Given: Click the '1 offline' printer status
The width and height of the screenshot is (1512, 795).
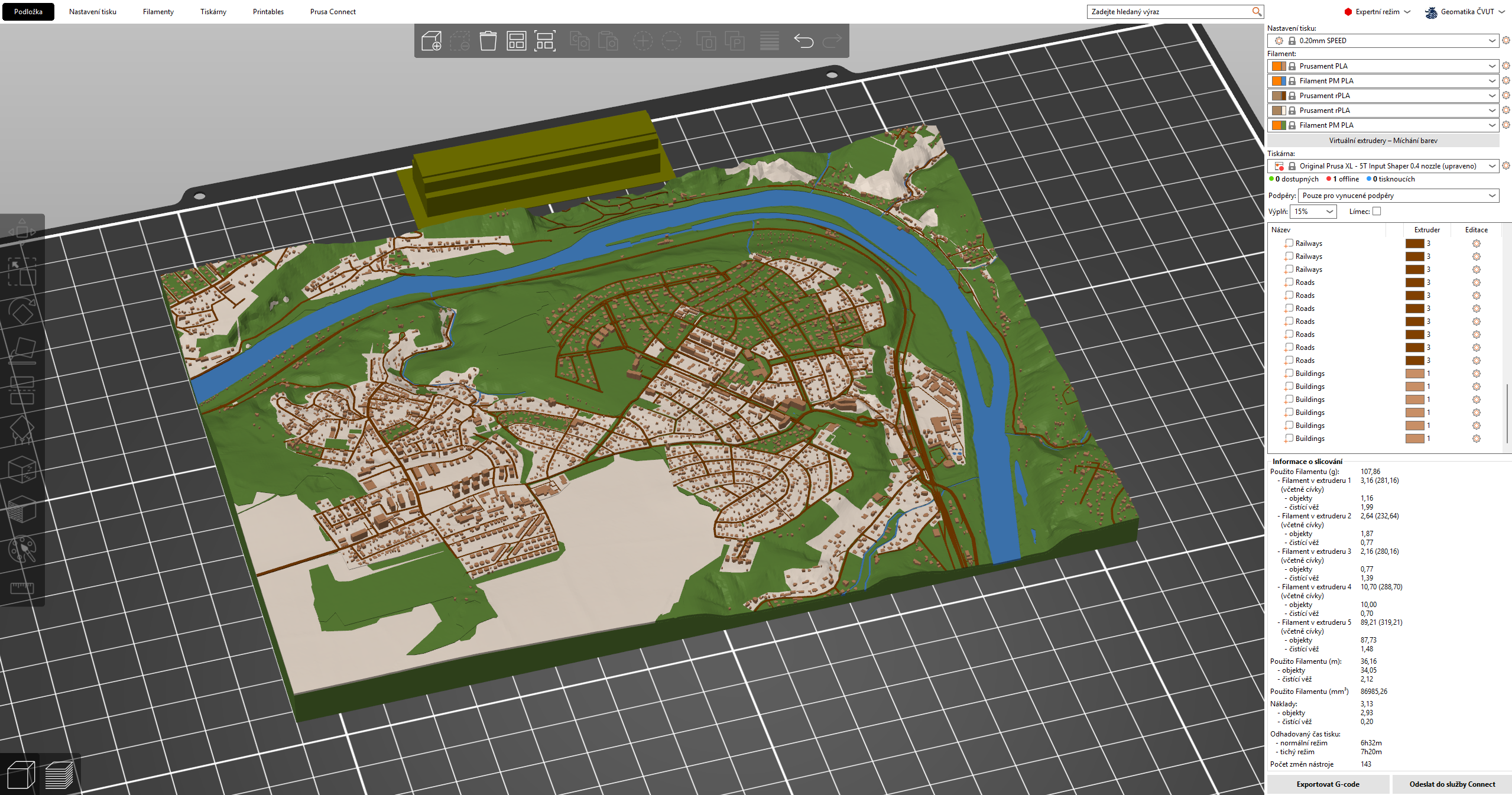Looking at the screenshot, I should [x=1342, y=179].
